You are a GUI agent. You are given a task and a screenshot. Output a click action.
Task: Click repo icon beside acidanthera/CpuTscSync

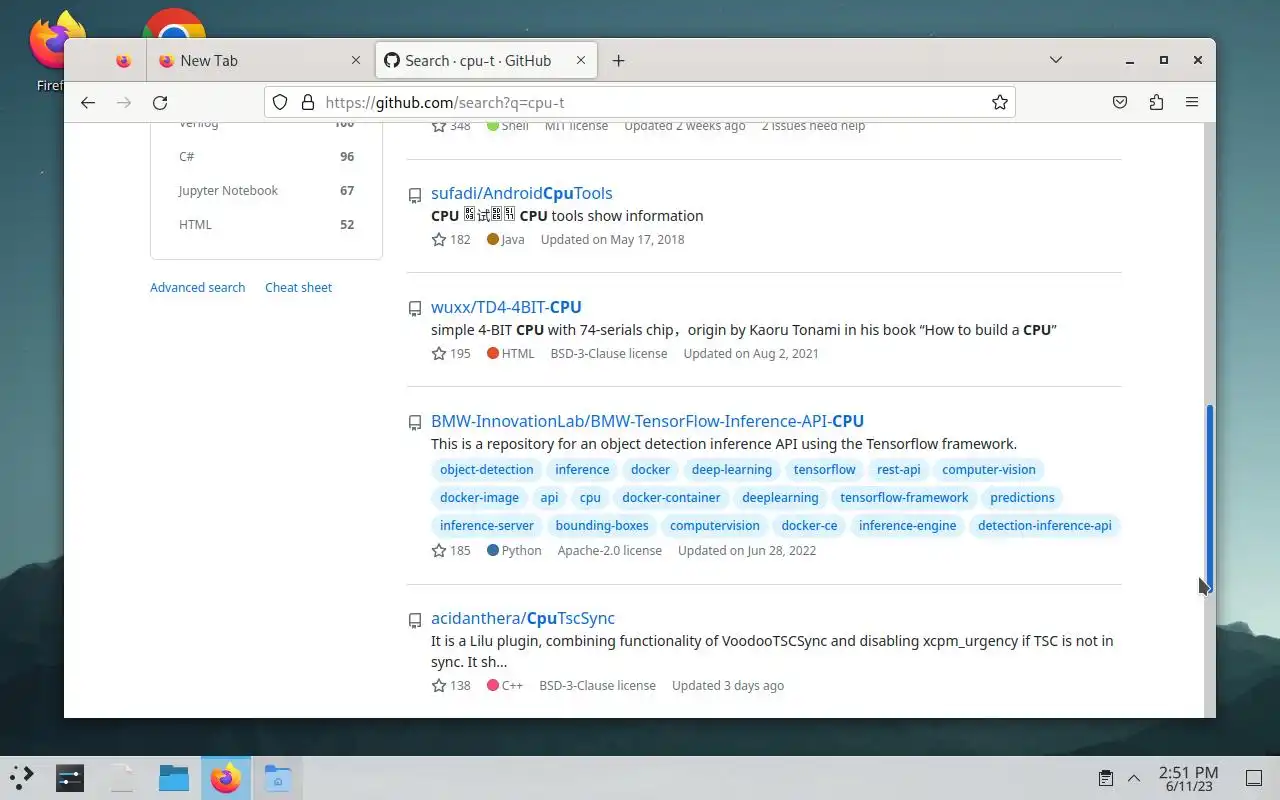tap(415, 621)
